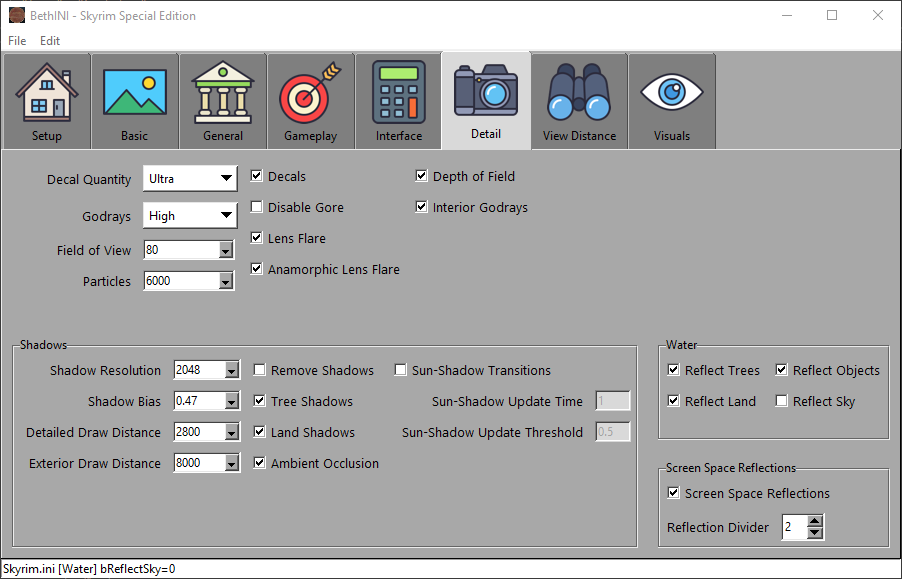Toggle the Depth of Field checkbox
The height and width of the screenshot is (579, 902).
click(422, 176)
